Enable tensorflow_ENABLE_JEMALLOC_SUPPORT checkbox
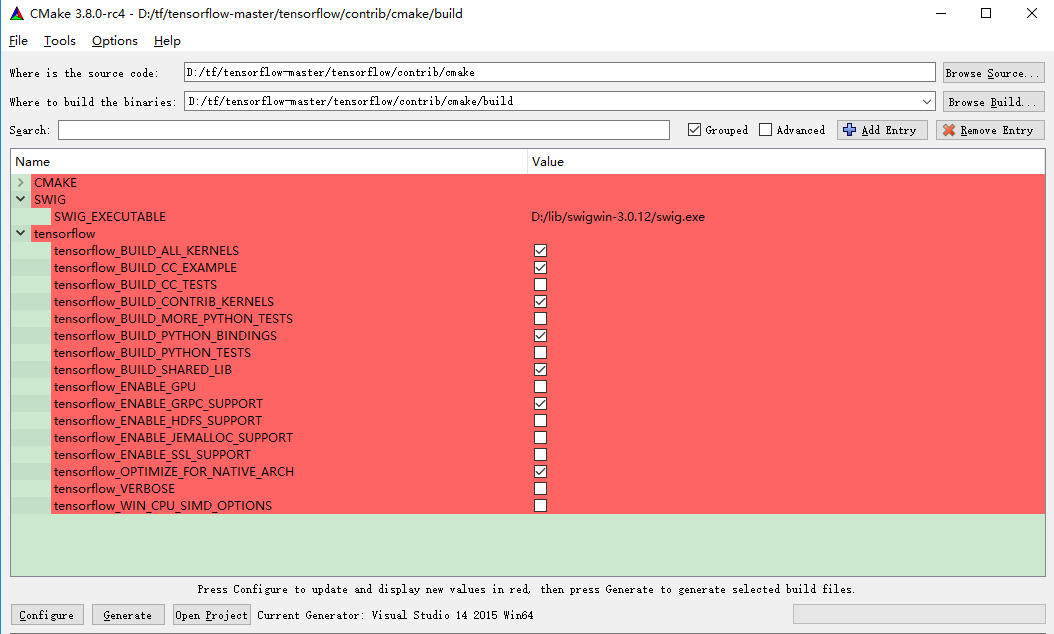The width and height of the screenshot is (1054, 634). pyautogui.click(x=540, y=438)
